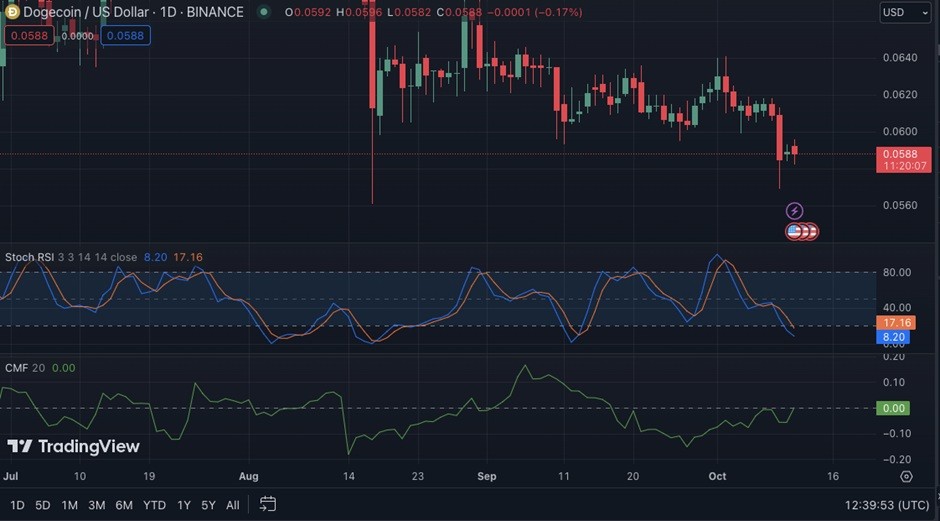Image resolution: width=940 pixels, height=521 pixels.
Task: Open the USD currency dropdown
Action: [x=905, y=12]
